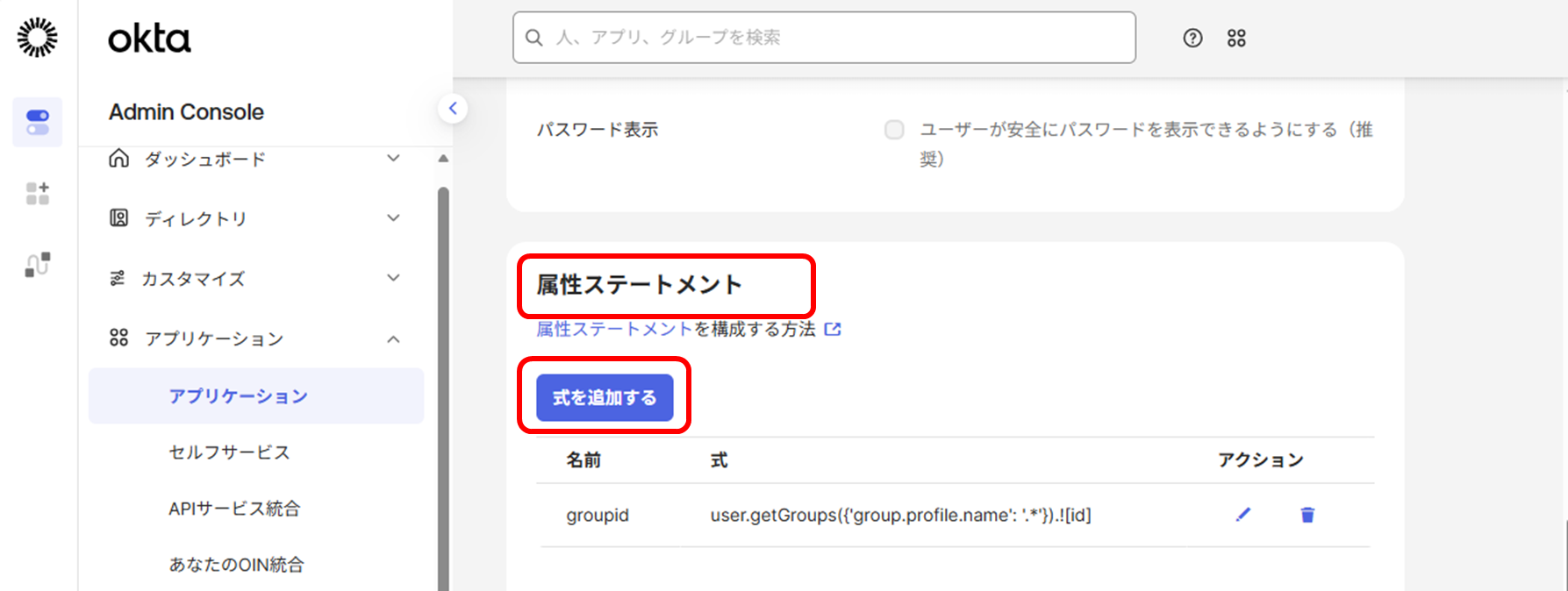Click the 式 column header
Viewport: 1568px width, 591px height.
pyautogui.click(x=719, y=460)
